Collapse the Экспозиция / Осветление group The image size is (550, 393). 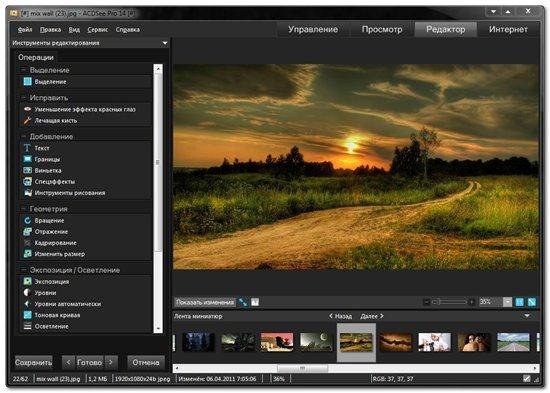coord(24,270)
